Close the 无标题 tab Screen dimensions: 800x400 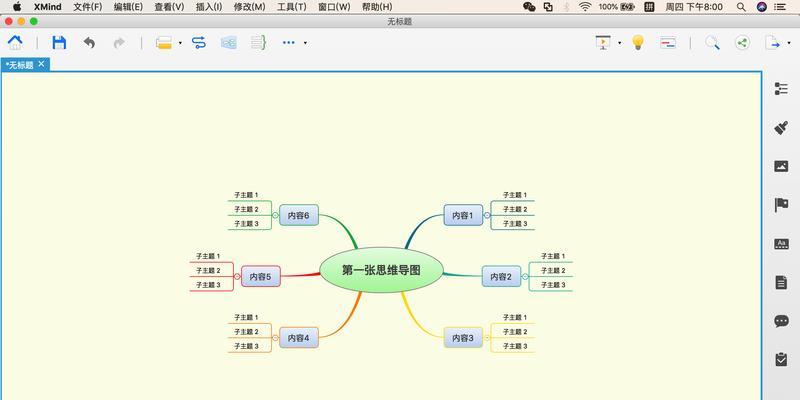coord(41,64)
